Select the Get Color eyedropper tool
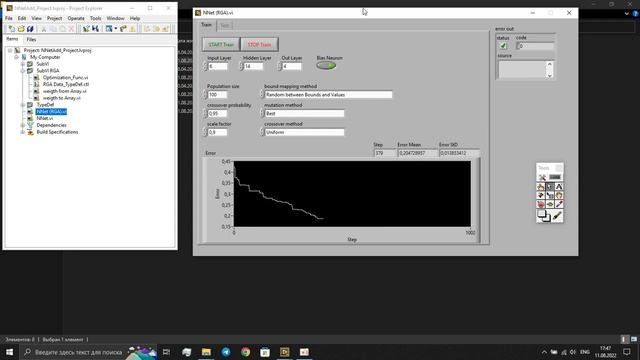 559,204
